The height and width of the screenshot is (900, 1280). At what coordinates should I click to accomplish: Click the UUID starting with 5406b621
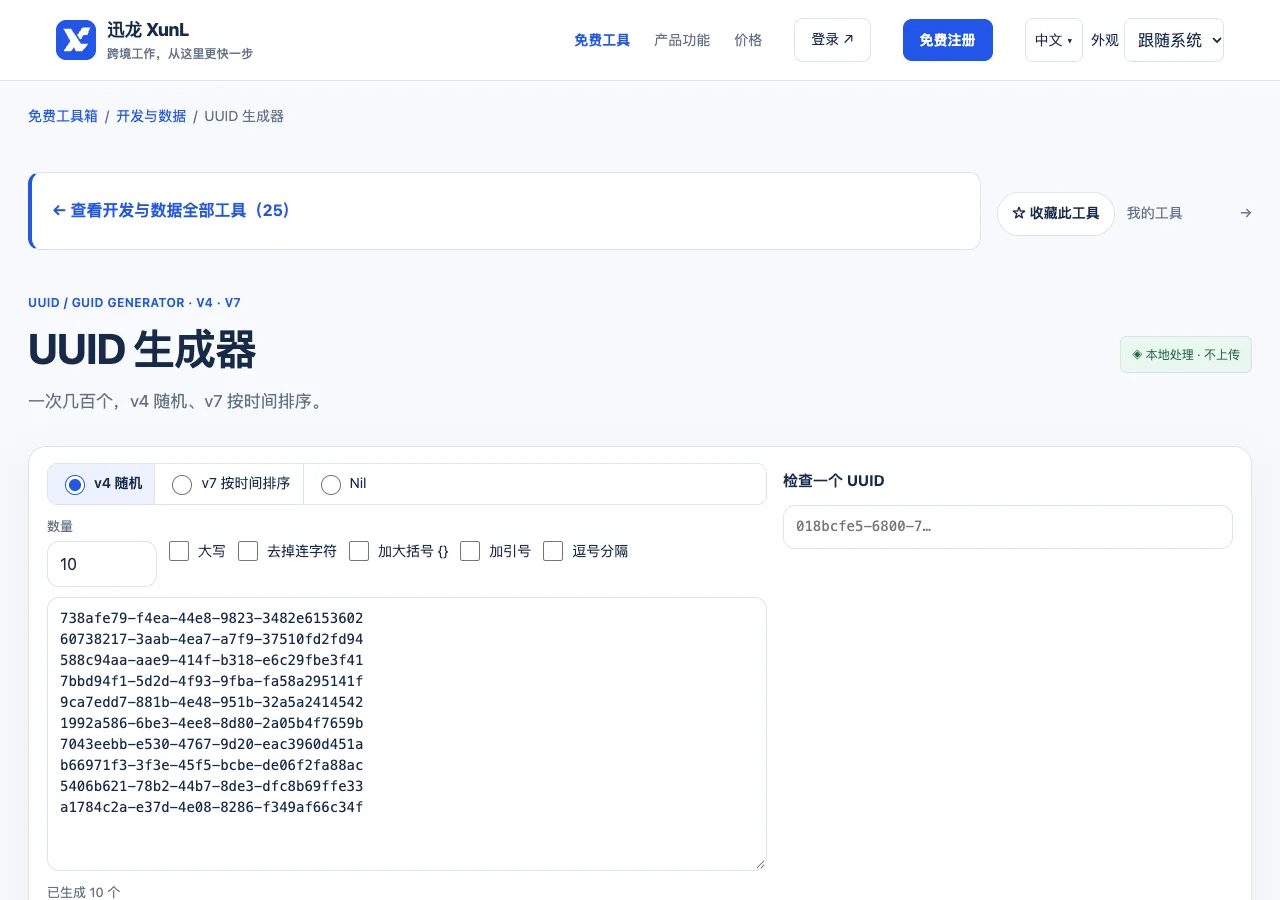tap(212, 786)
